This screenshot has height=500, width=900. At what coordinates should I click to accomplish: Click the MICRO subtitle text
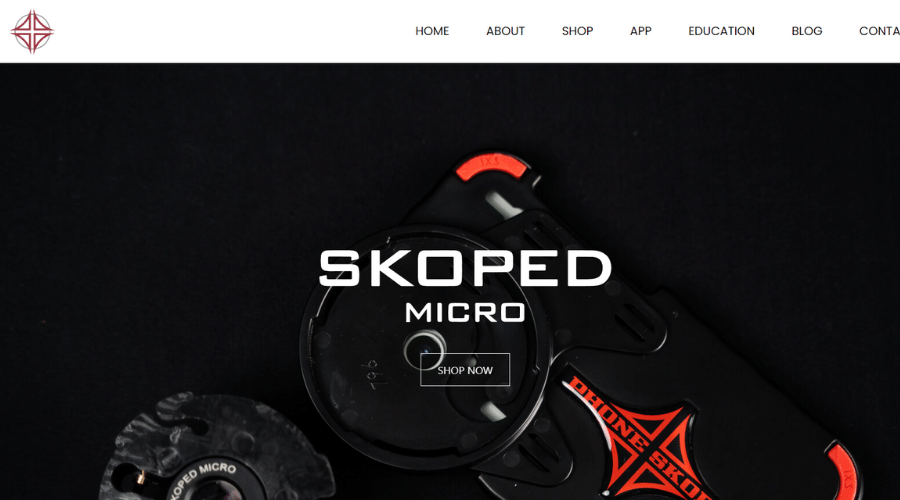click(465, 313)
